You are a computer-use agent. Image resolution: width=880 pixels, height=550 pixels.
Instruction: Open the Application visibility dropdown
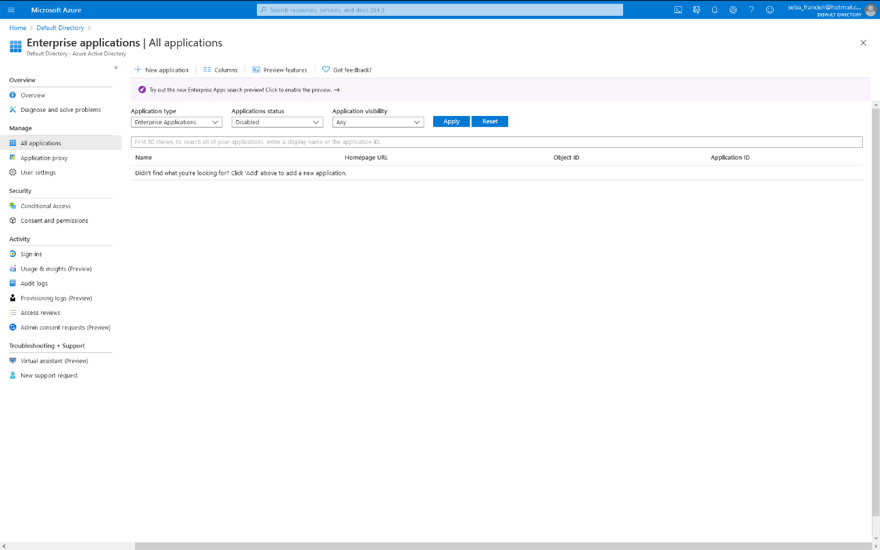(378, 122)
